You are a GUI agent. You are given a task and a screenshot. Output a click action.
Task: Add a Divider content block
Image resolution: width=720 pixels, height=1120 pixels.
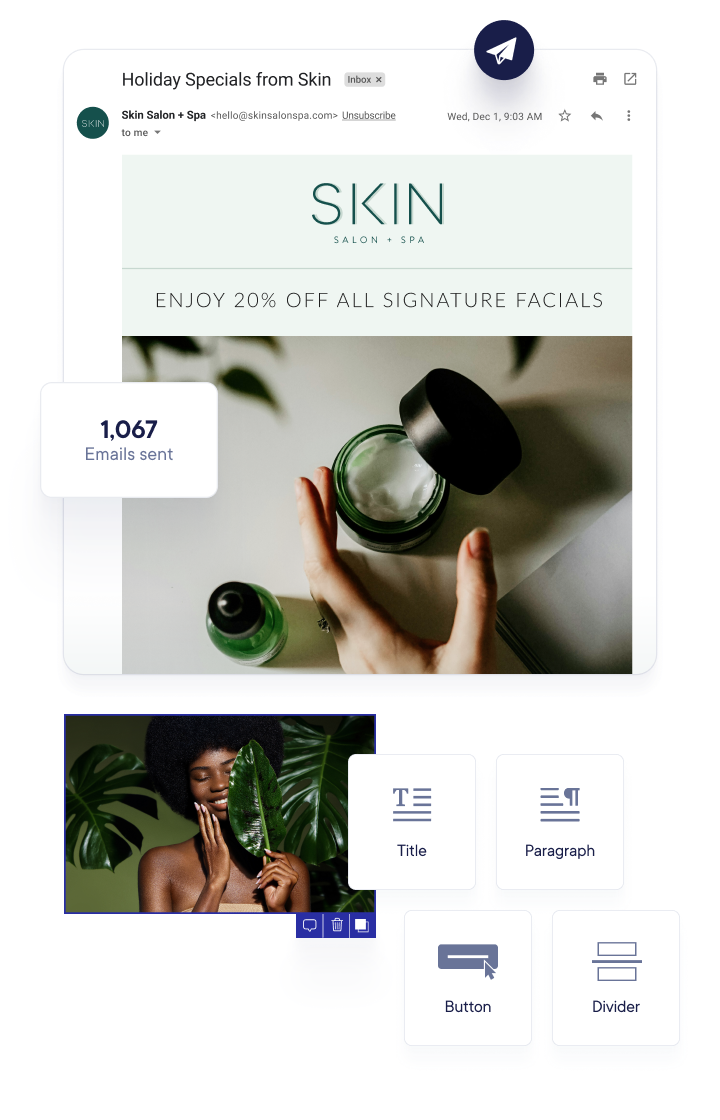pos(616,977)
